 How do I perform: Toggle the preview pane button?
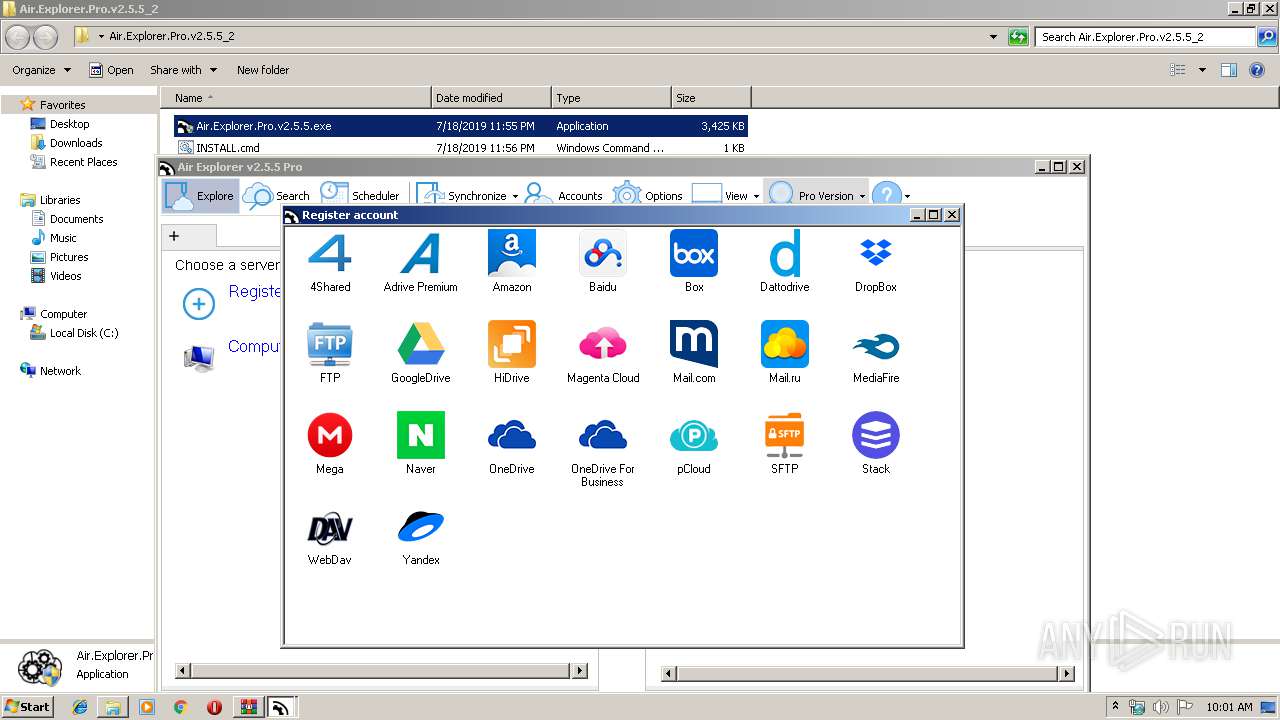(1229, 70)
